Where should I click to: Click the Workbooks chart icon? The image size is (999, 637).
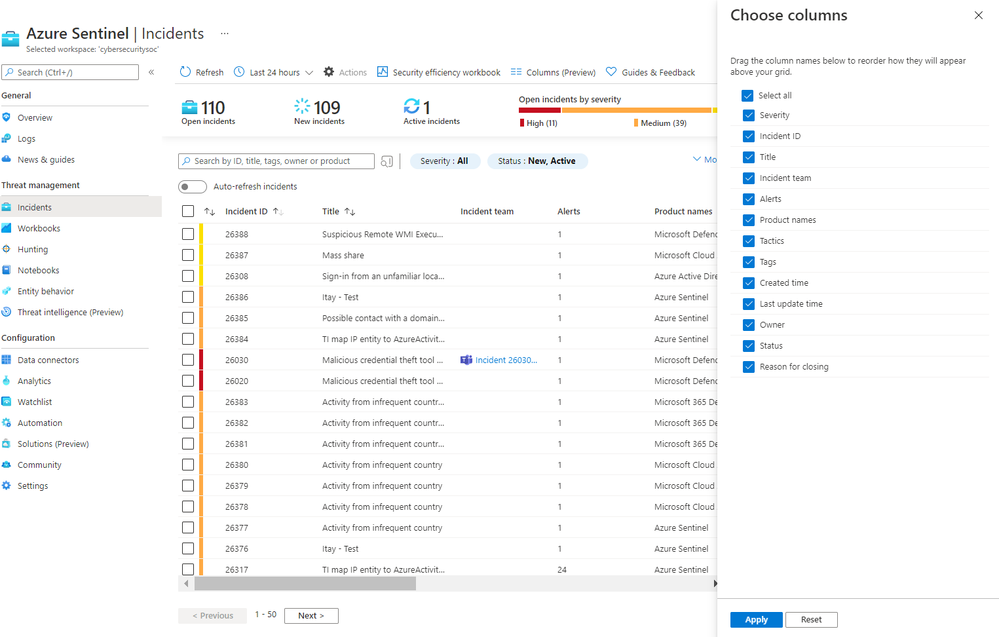(6, 228)
